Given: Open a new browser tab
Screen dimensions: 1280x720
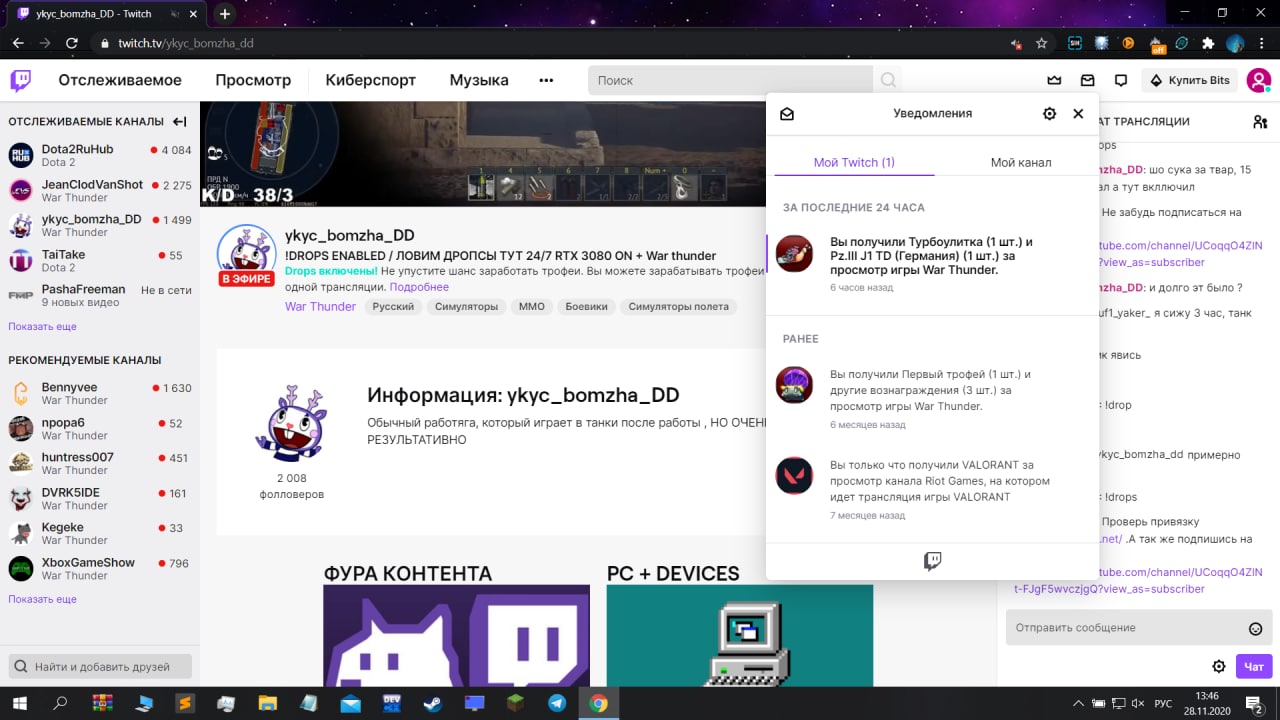Looking at the screenshot, I should coord(225,14).
